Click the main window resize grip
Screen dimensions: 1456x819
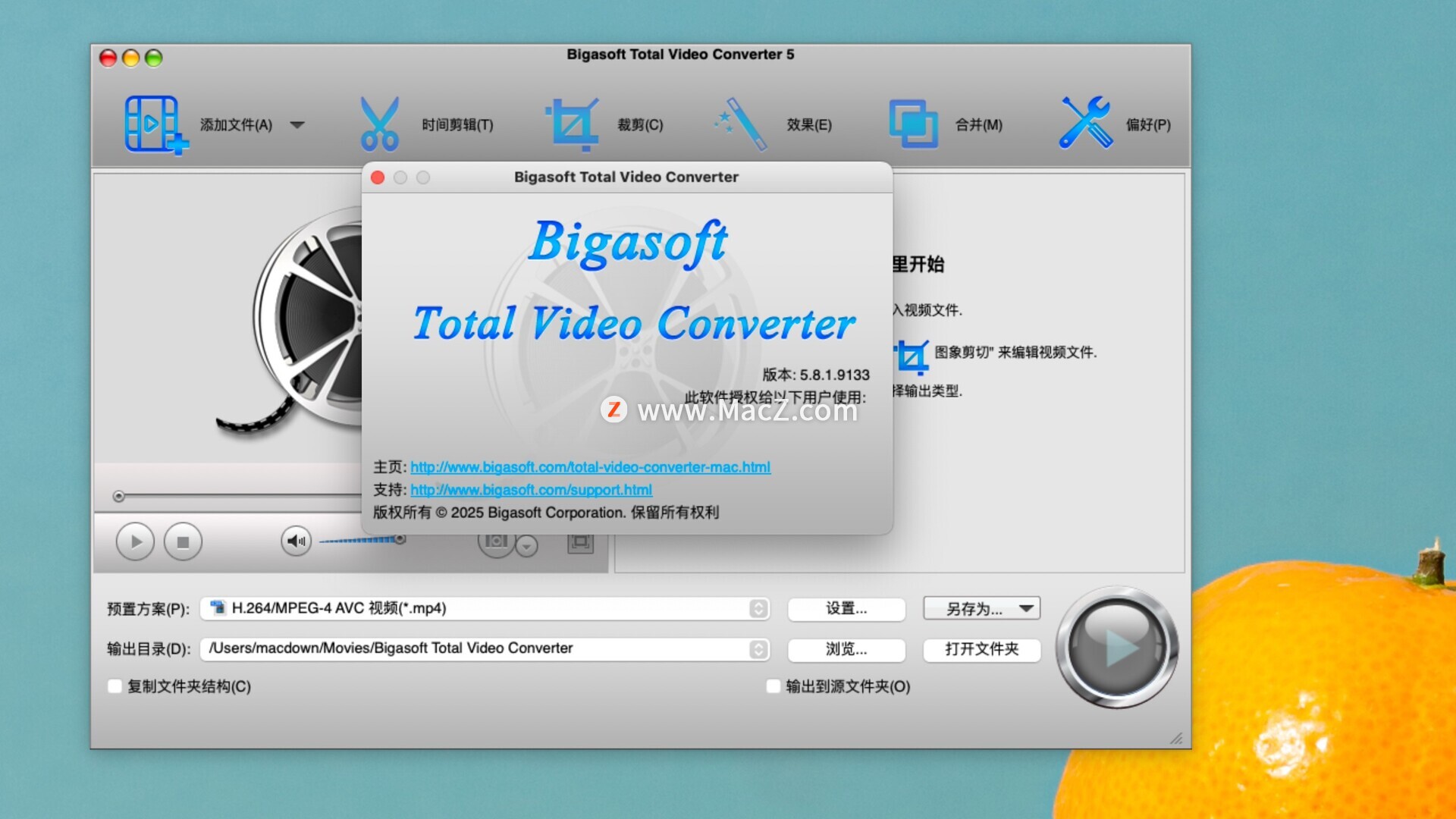[1177, 737]
